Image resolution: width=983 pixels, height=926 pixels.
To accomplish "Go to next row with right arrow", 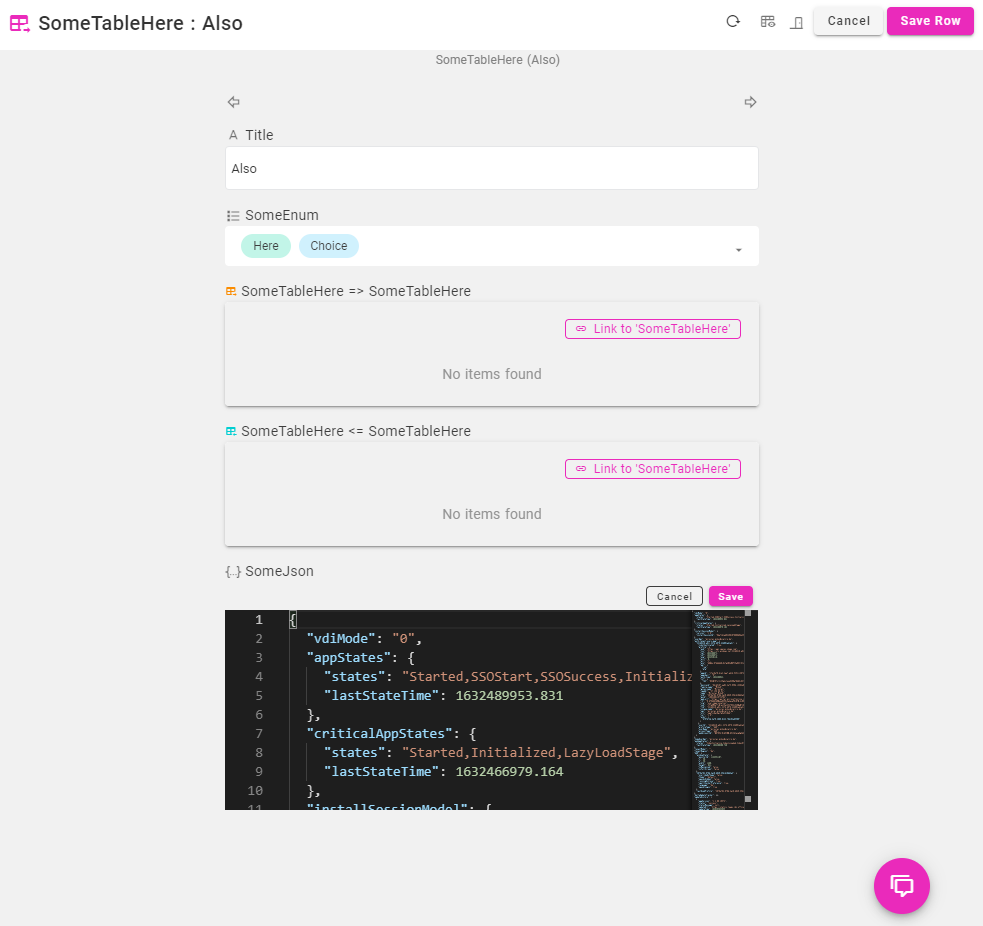I will coord(750,102).
